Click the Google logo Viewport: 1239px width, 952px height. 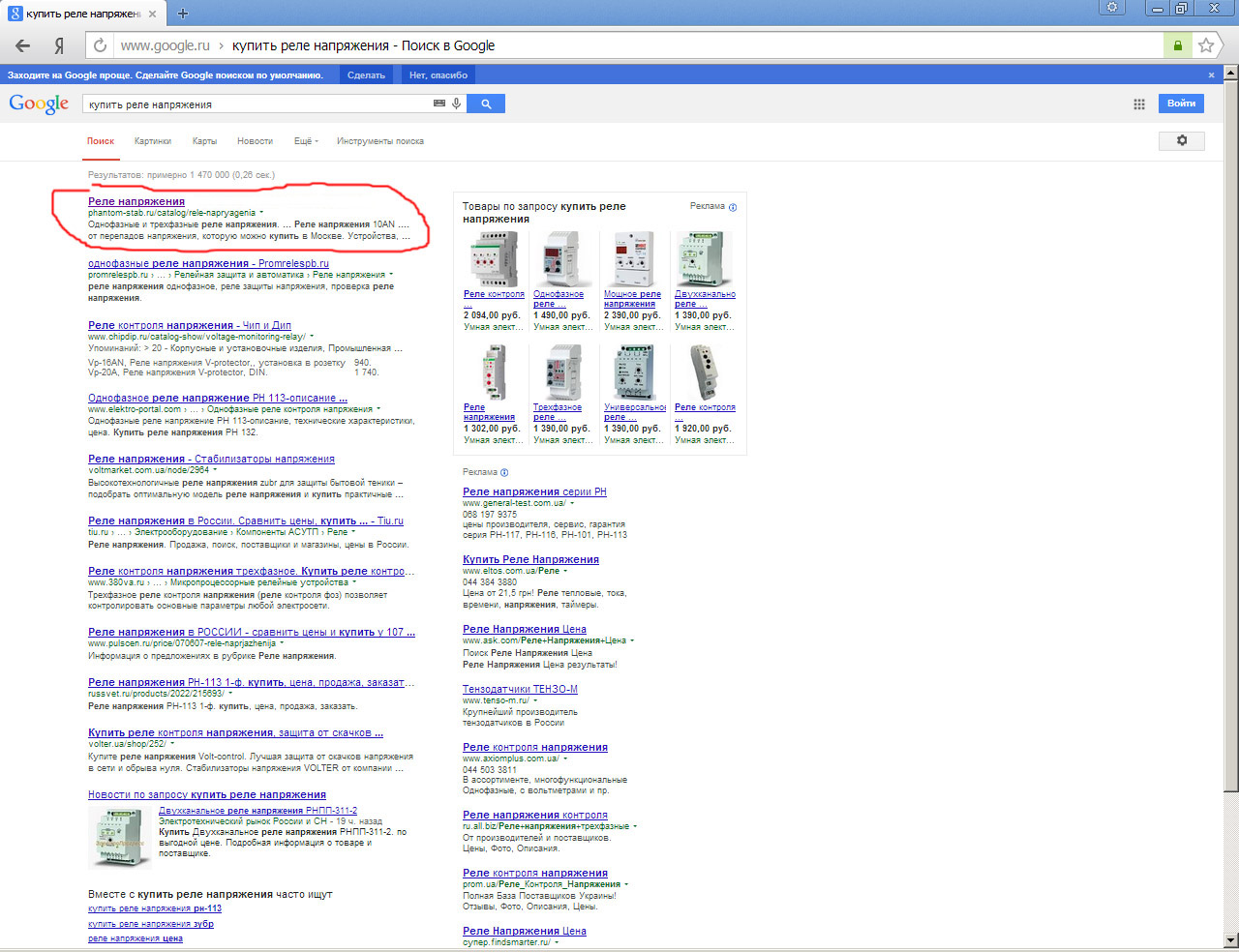39,104
